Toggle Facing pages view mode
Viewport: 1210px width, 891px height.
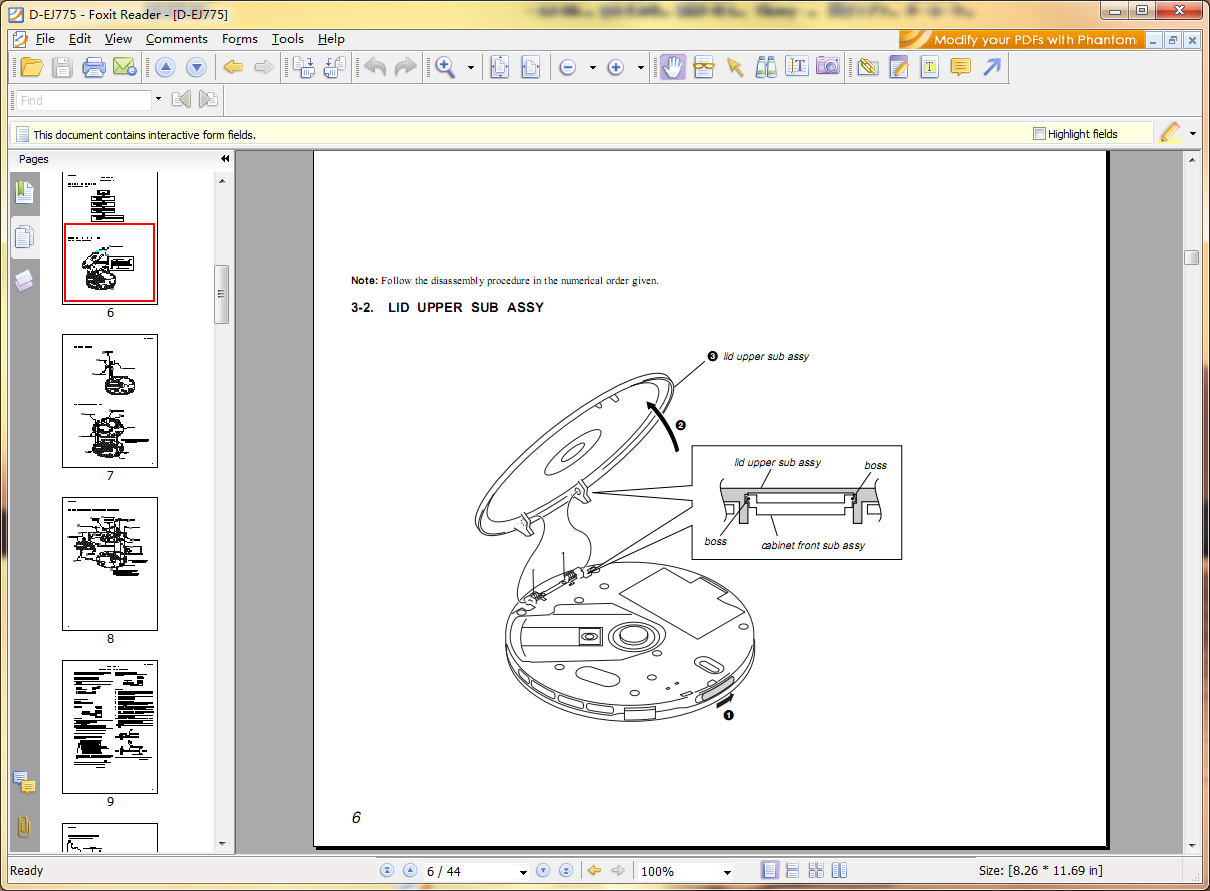coord(816,870)
